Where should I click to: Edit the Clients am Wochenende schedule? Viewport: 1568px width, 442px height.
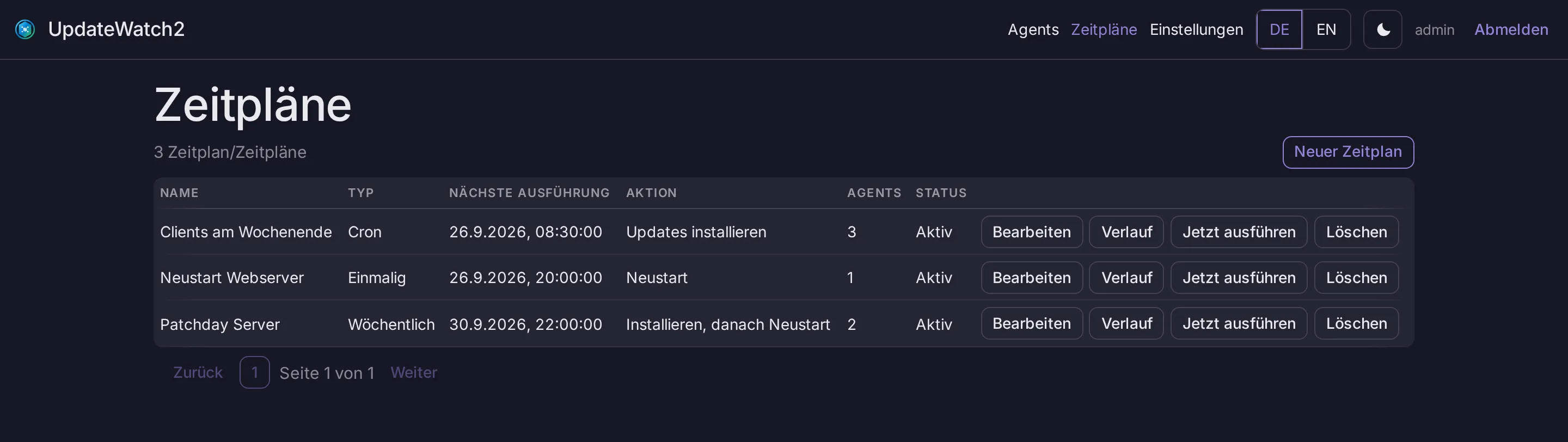[x=1031, y=232]
